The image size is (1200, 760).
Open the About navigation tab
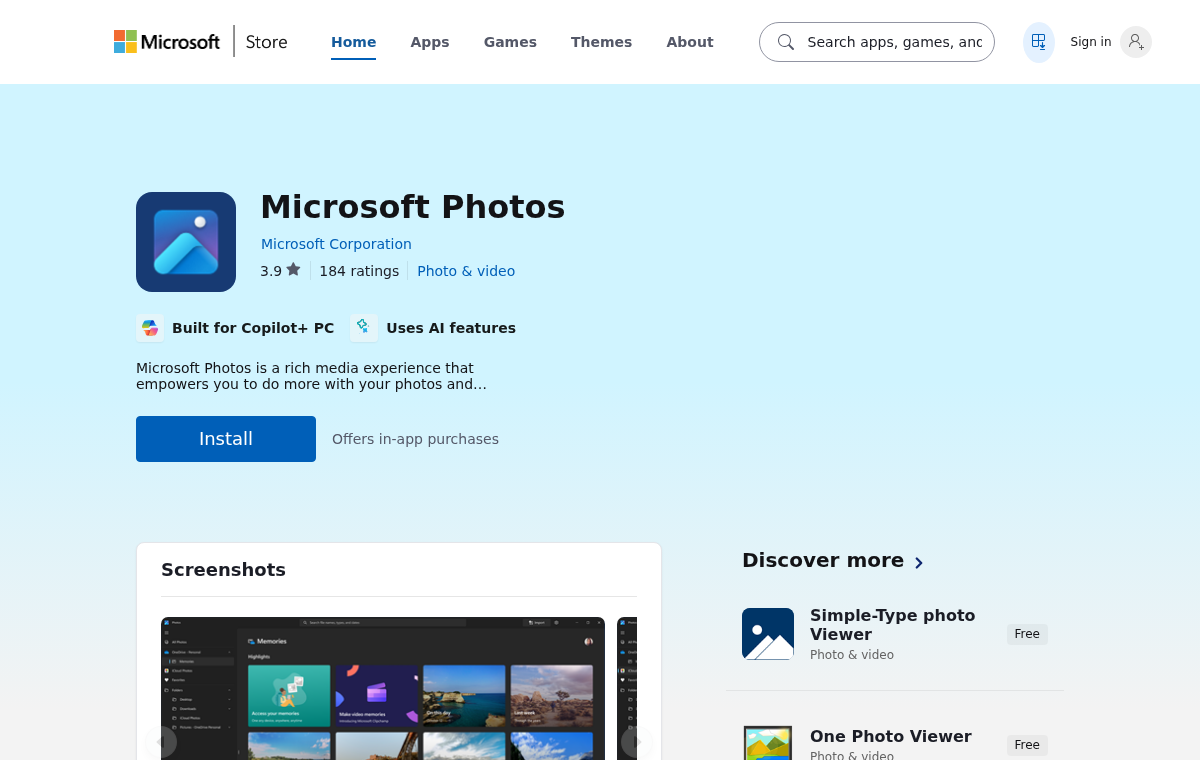pyautogui.click(x=690, y=42)
